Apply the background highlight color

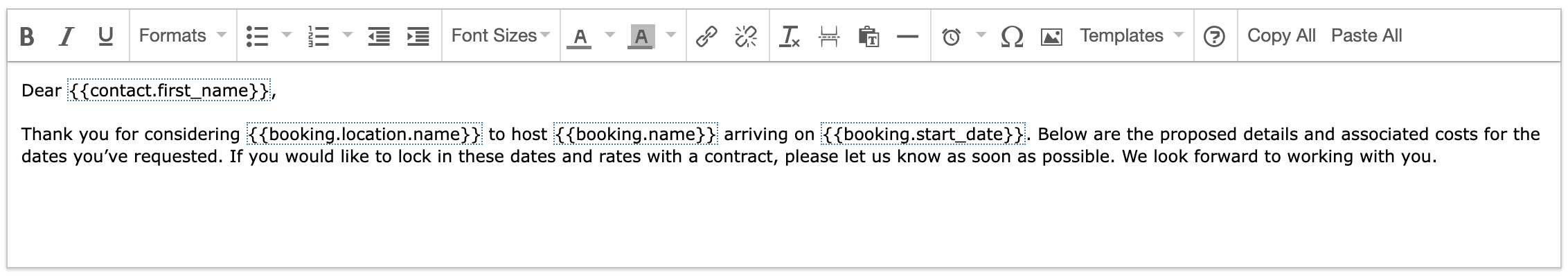tap(641, 36)
